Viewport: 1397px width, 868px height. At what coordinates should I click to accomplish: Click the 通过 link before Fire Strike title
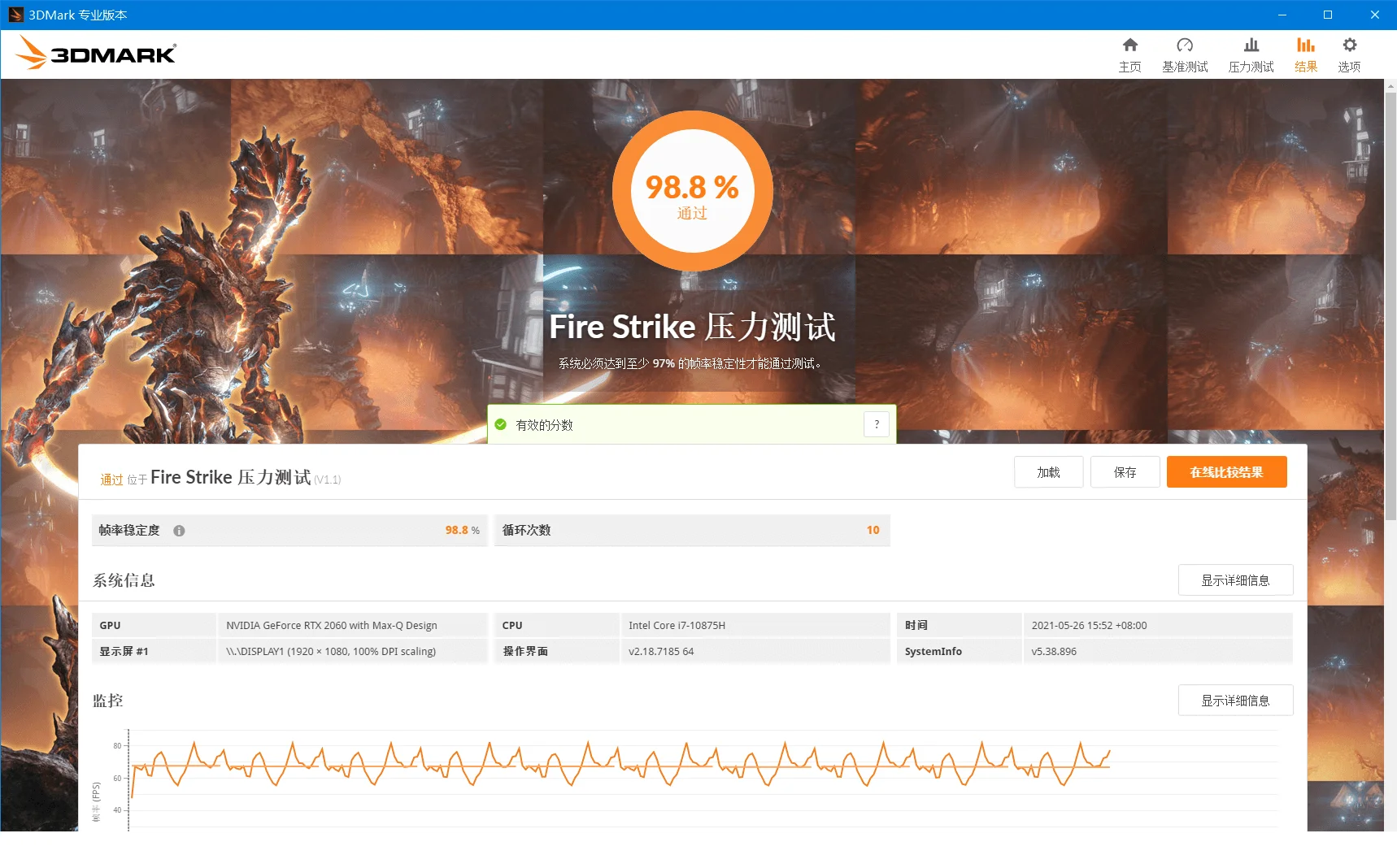tap(111, 480)
